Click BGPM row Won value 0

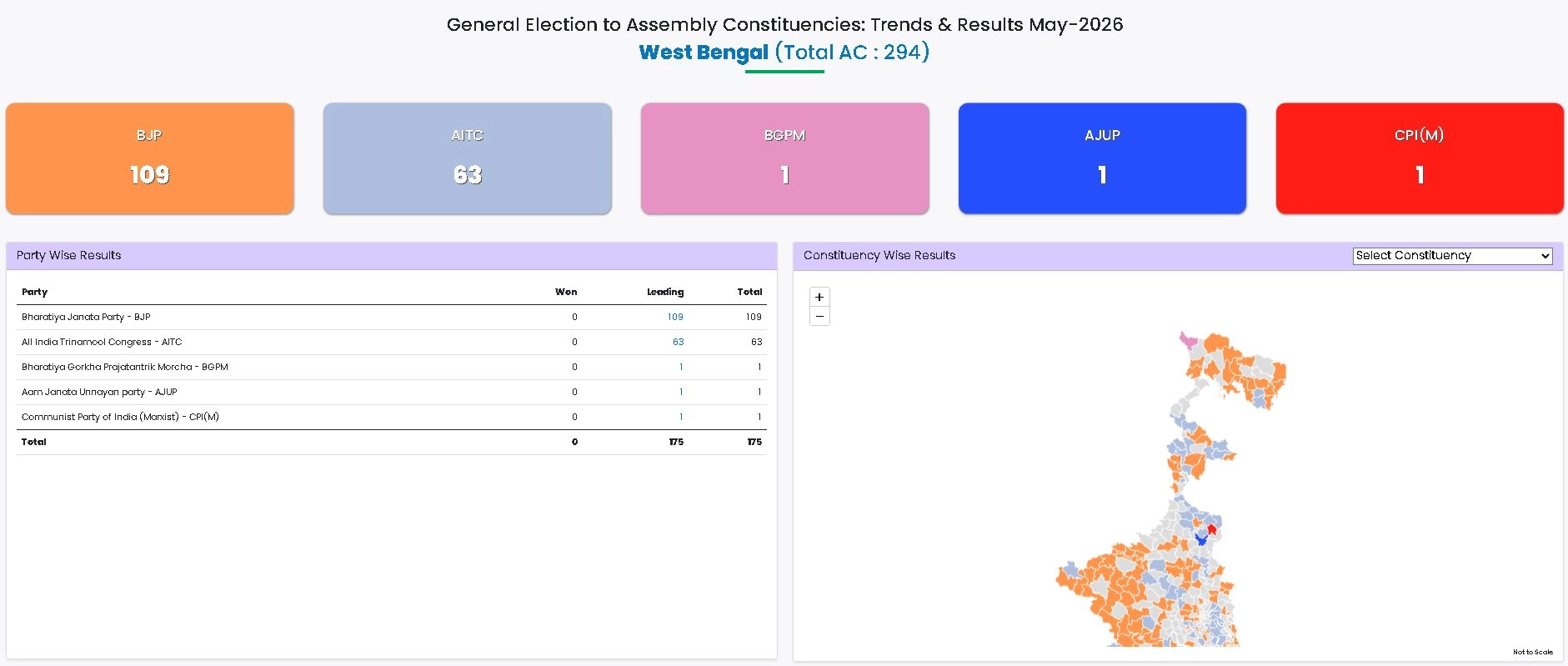click(574, 367)
